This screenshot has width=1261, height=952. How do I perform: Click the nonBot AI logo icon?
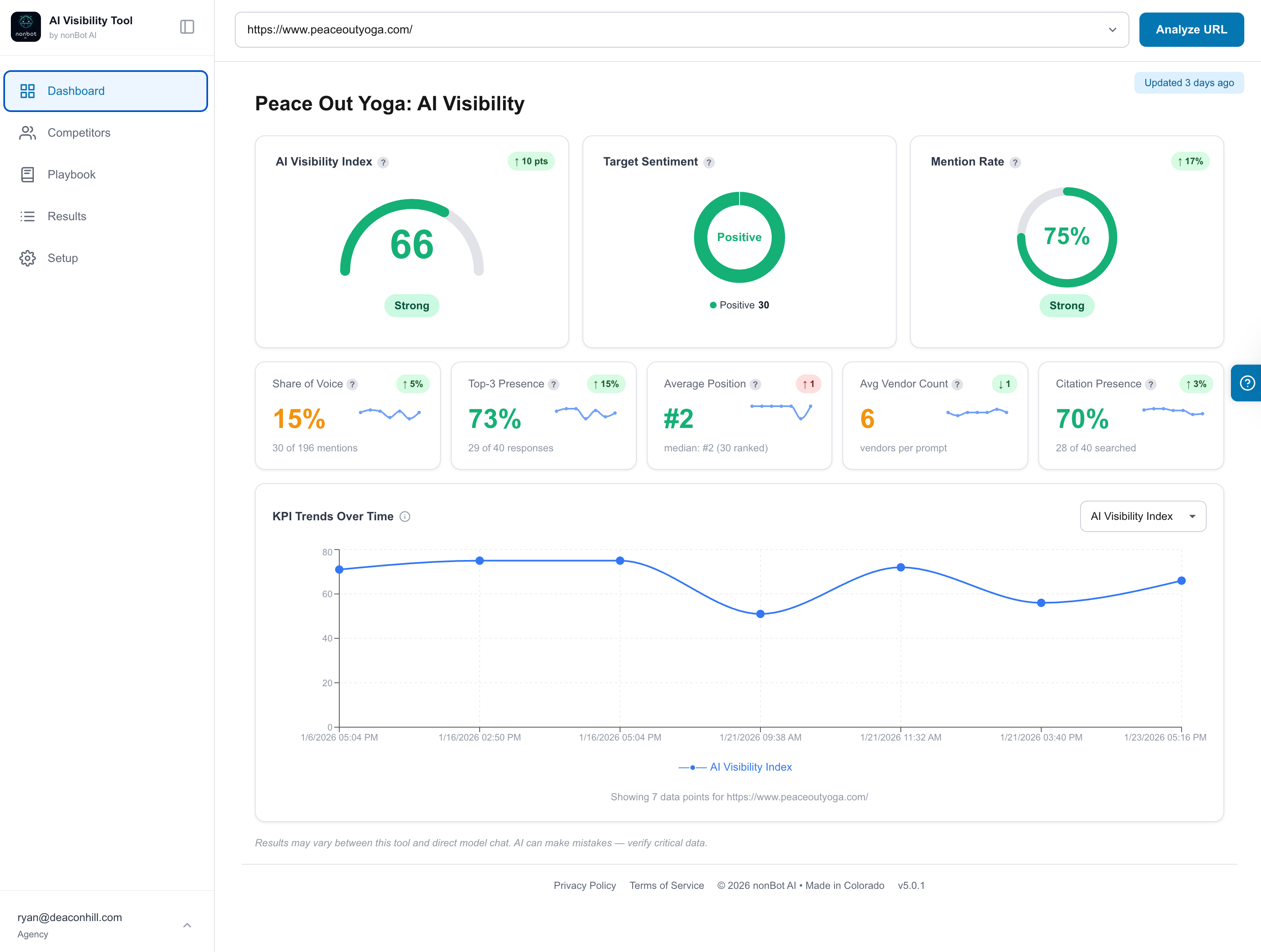(25, 27)
